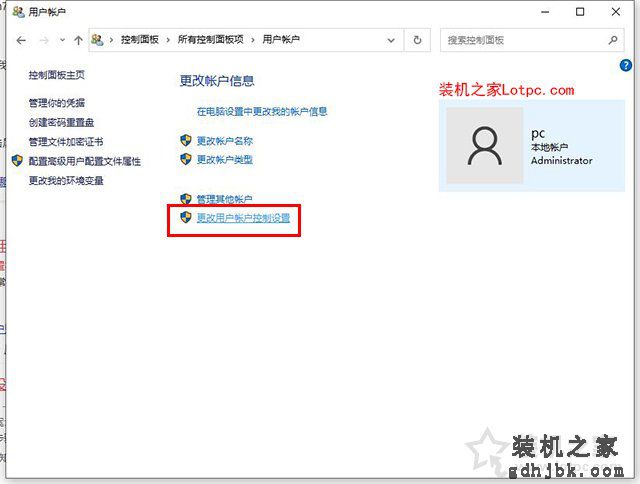This screenshot has height=484, width=640.
Task: Click shield icon beside 更改帐户名称
Action: (186, 140)
